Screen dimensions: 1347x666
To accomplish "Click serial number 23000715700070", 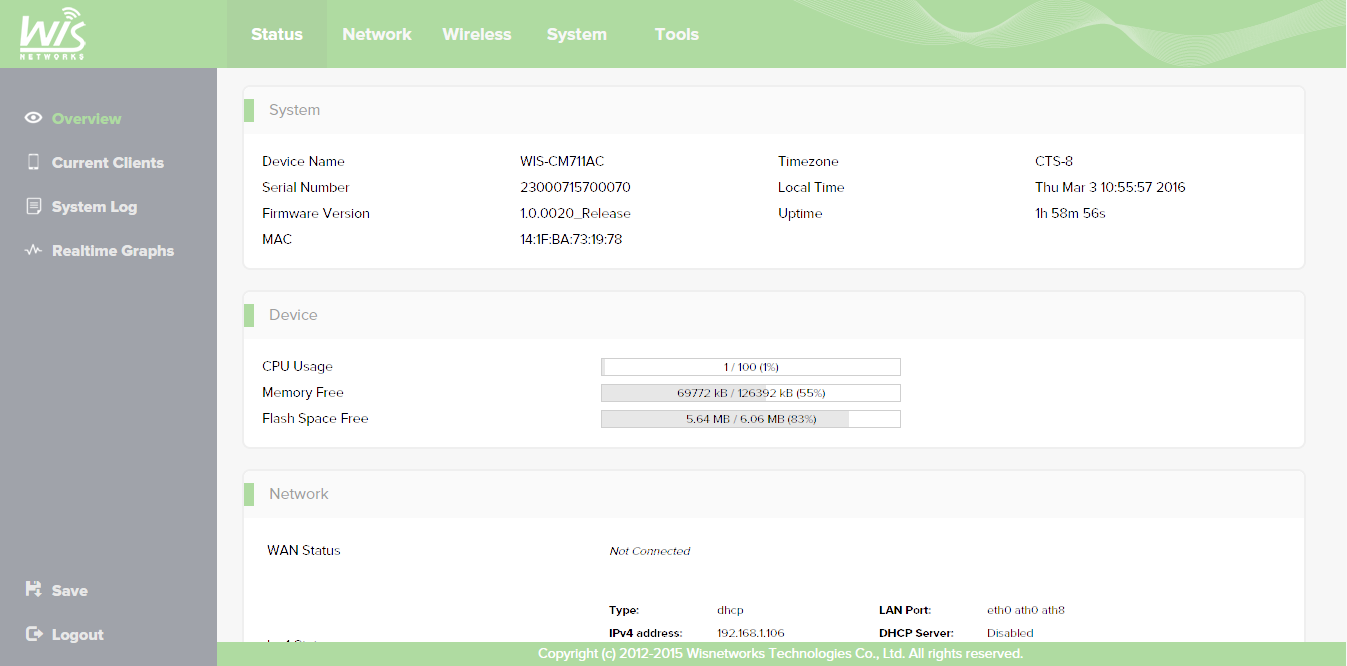I will (575, 187).
